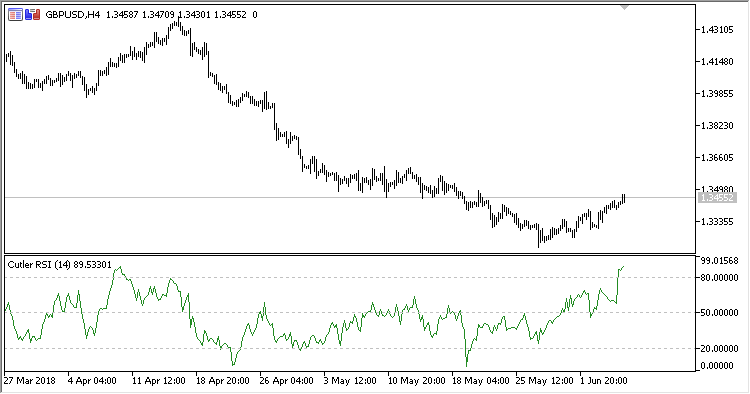Select the GBPUSD,H4 chart title
Viewport: 750px width, 394px height.
[73, 15]
